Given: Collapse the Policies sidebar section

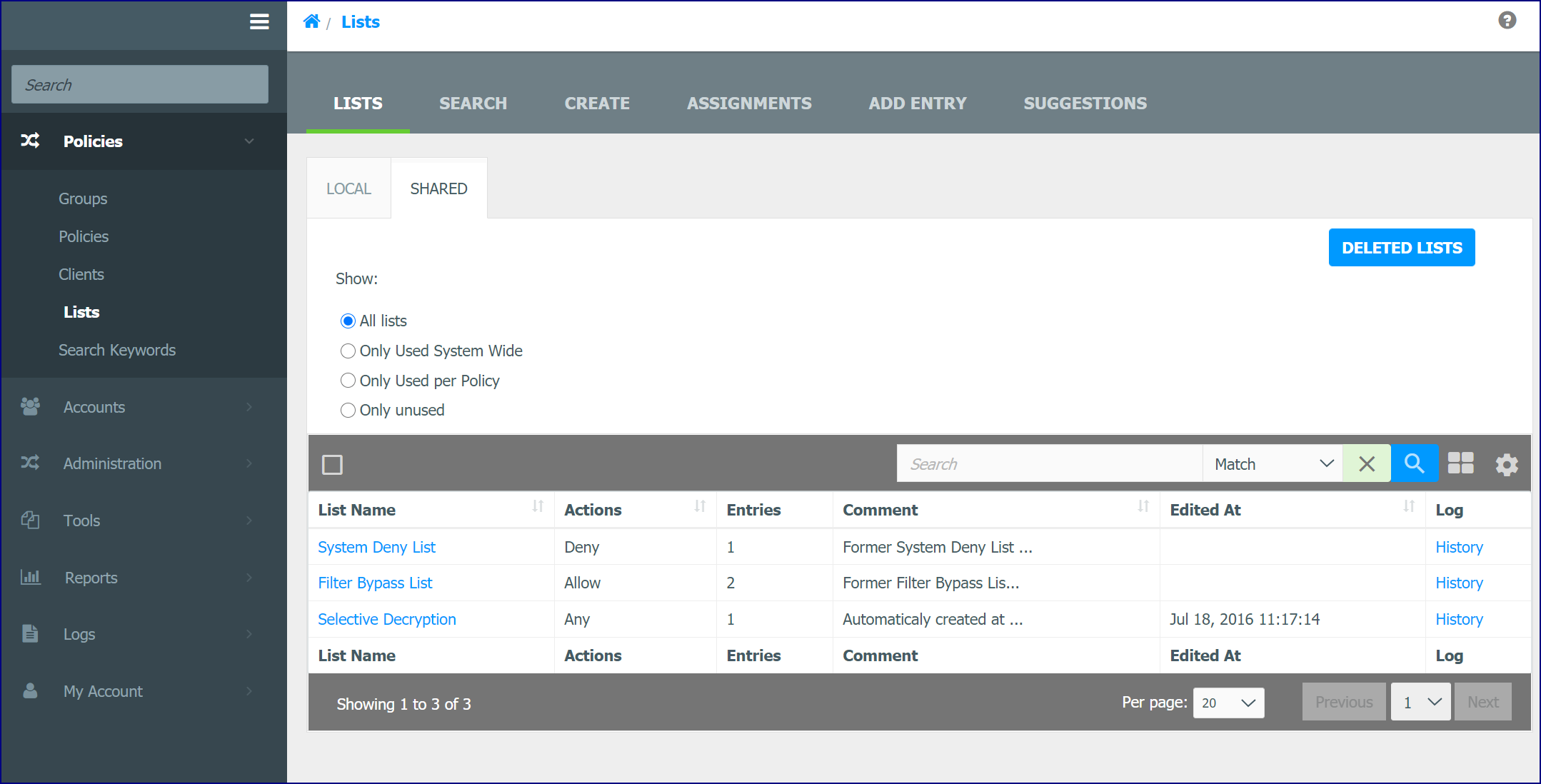Looking at the screenshot, I should coord(249,141).
